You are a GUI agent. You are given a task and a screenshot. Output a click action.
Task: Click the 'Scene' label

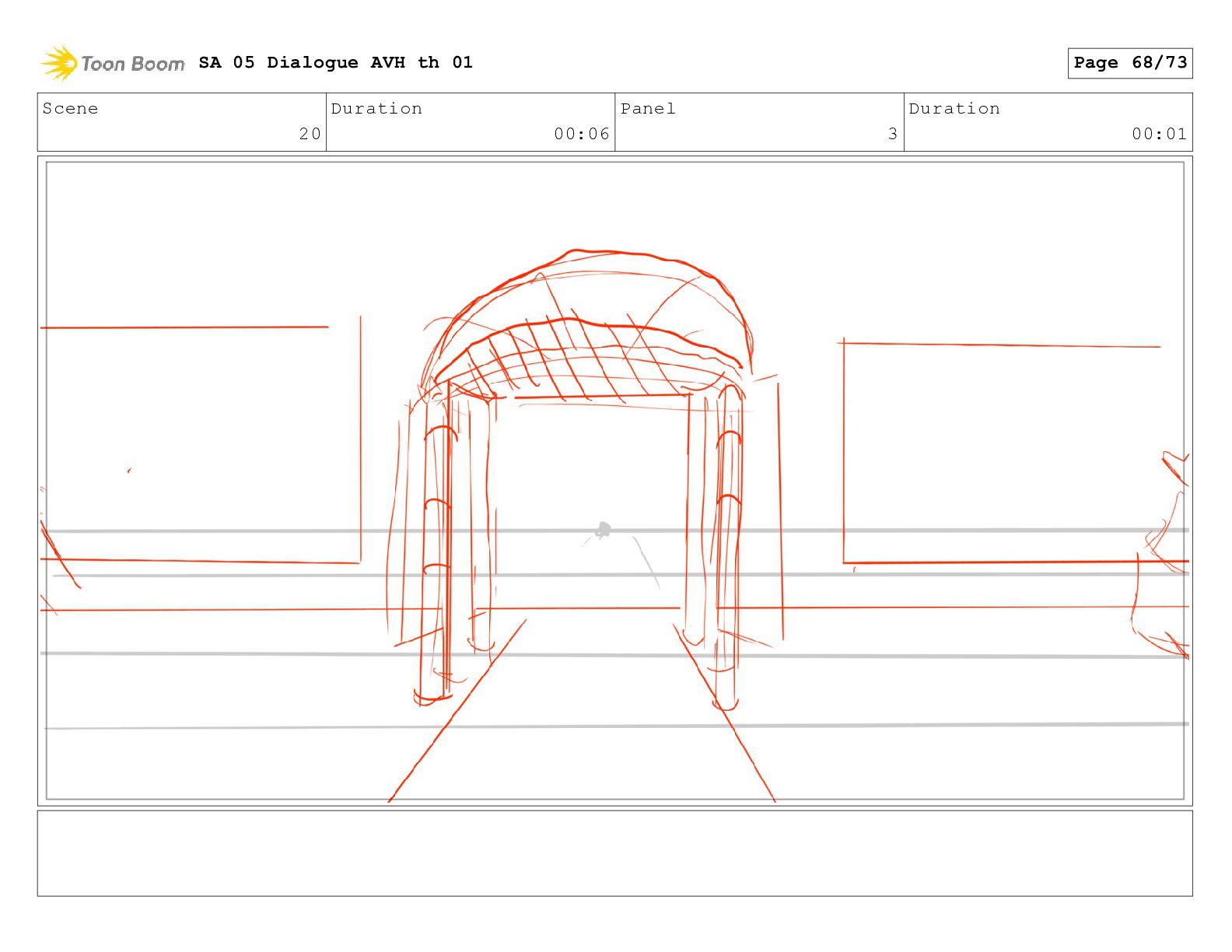[x=70, y=108]
